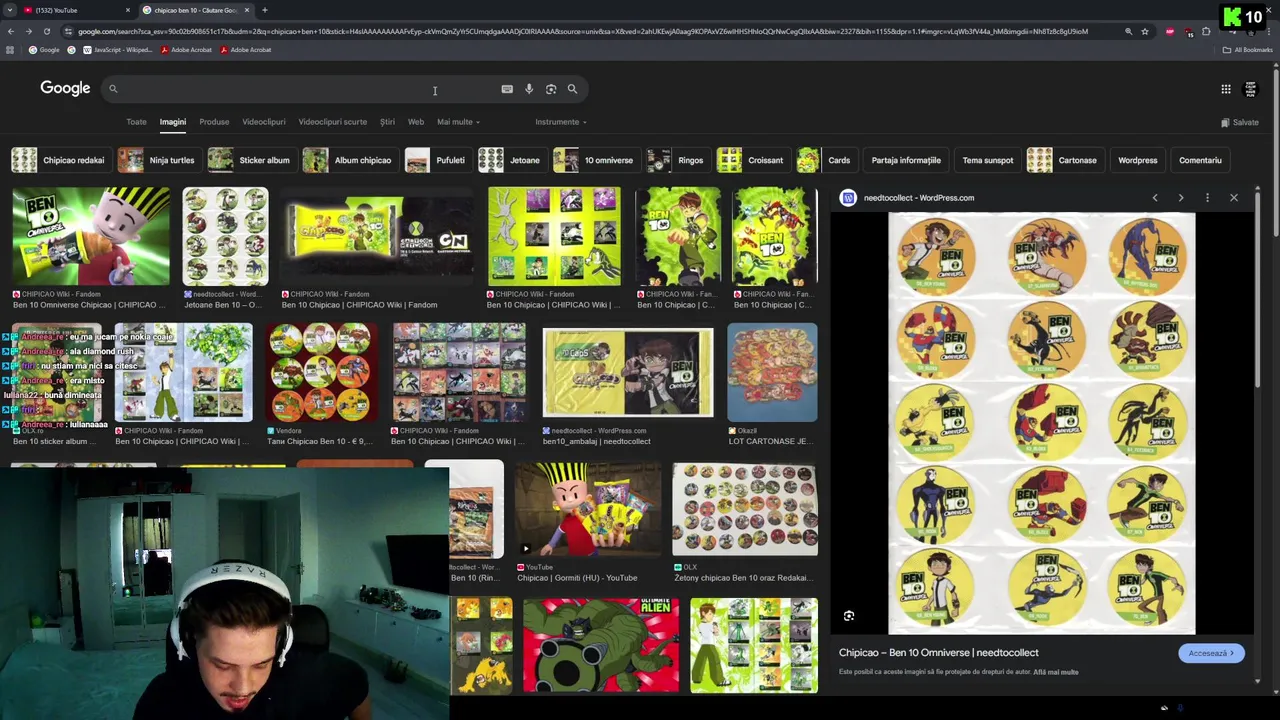Open the JavaScript Wikipedia bookmark
This screenshot has width=1280, height=720.
point(116,49)
